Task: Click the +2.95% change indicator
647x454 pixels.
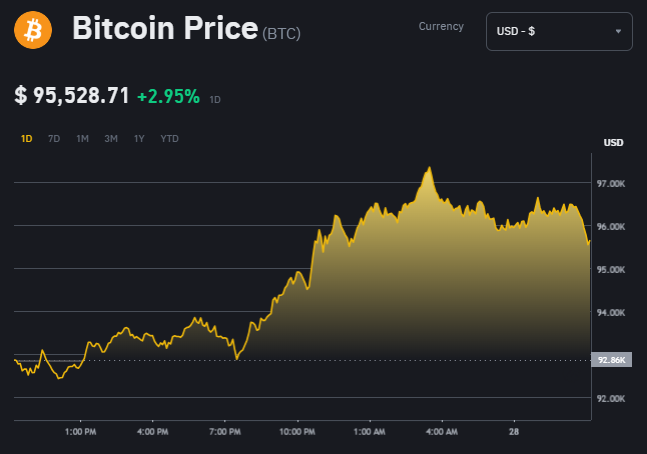Action: [168, 97]
